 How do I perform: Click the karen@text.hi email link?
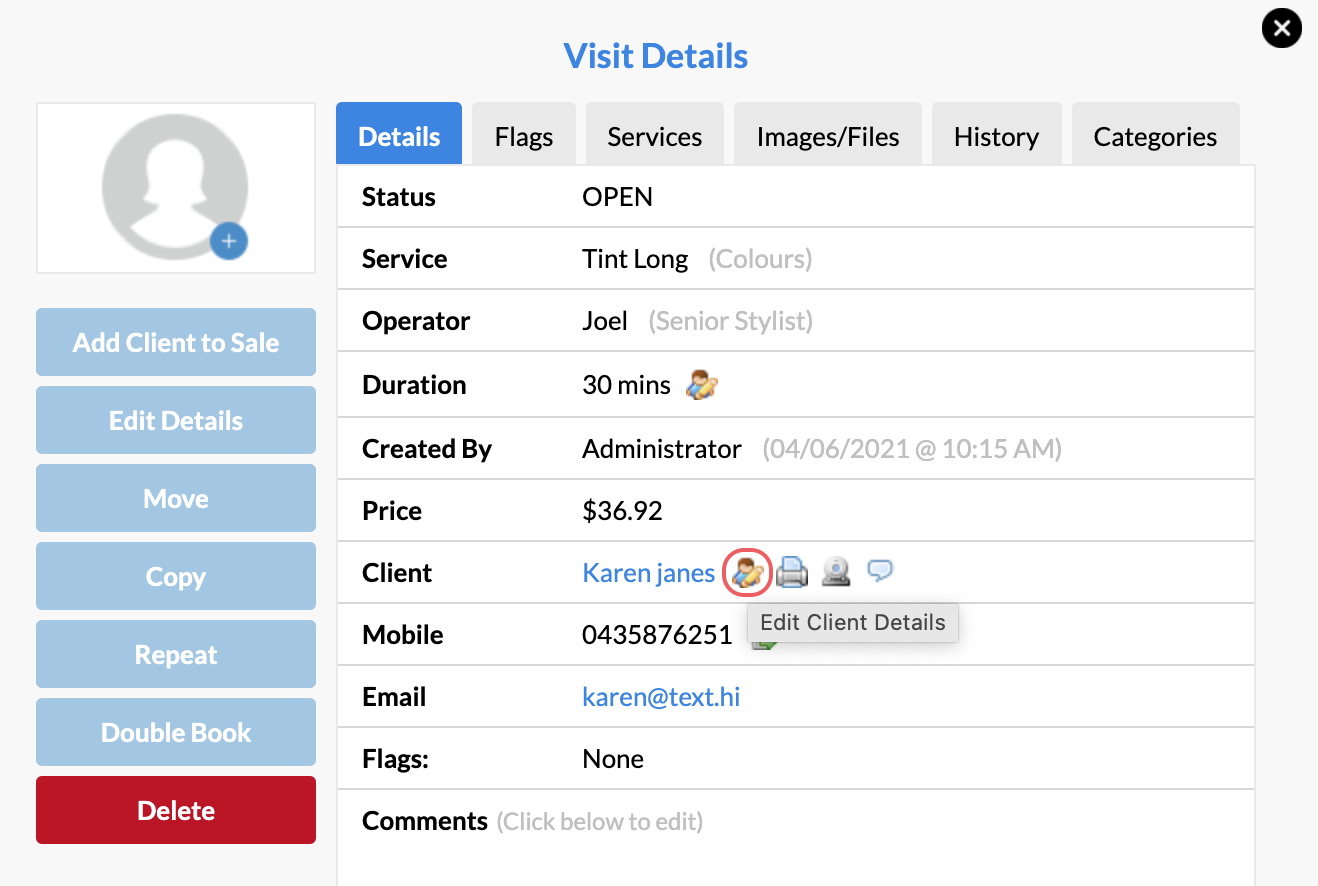point(660,696)
